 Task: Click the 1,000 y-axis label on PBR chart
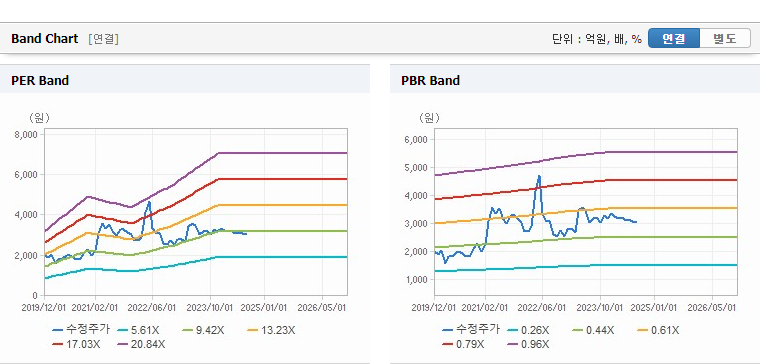415,280
